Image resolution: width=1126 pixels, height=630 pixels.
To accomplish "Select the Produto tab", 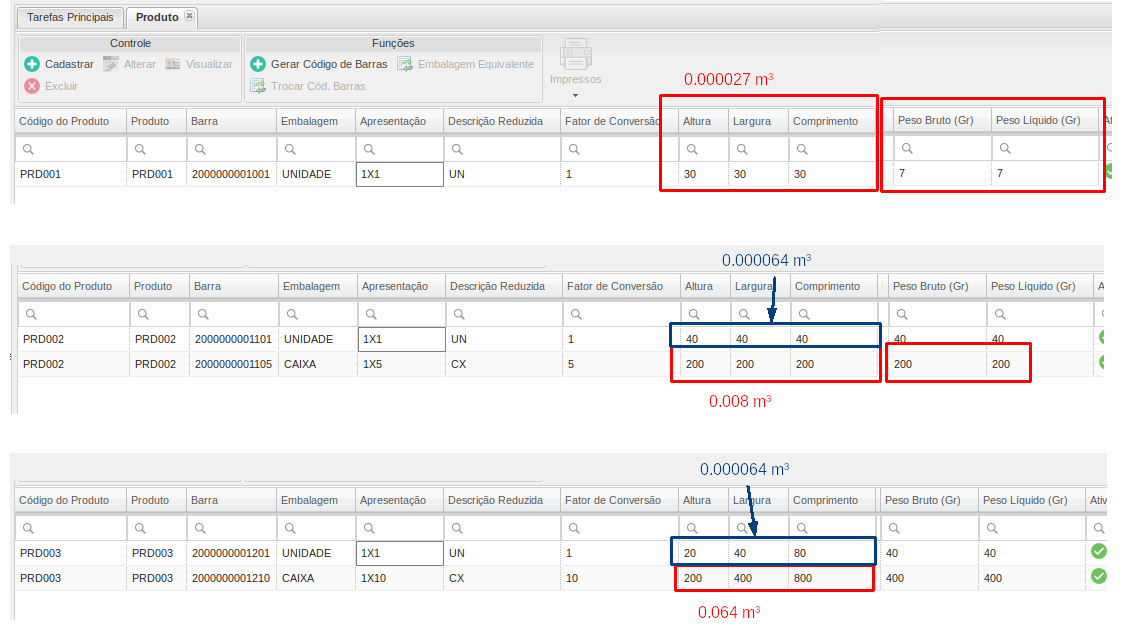I will [157, 17].
